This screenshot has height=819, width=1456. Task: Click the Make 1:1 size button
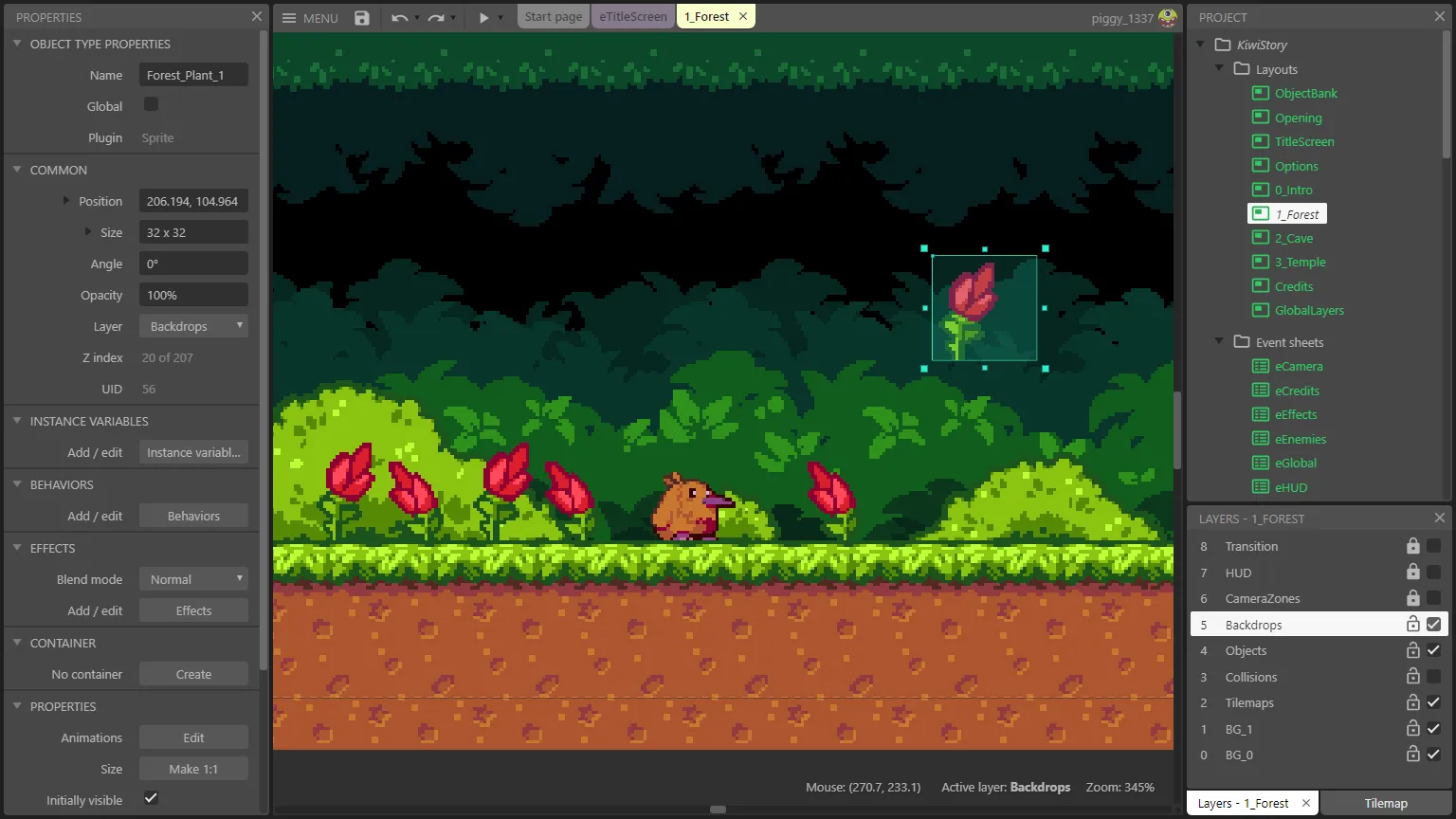(x=193, y=769)
